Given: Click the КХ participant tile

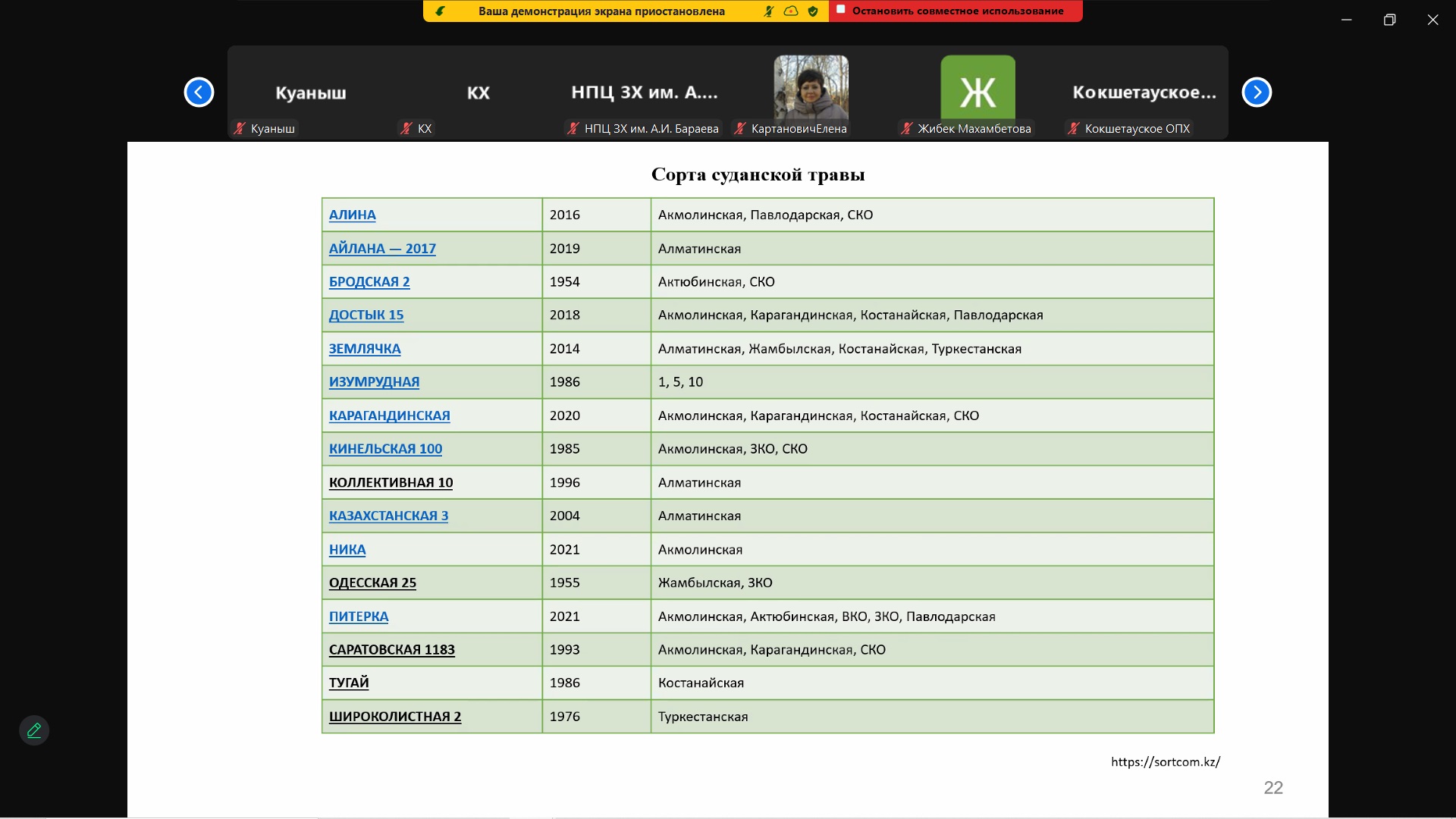Looking at the screenshot, I should coord(478,93).
